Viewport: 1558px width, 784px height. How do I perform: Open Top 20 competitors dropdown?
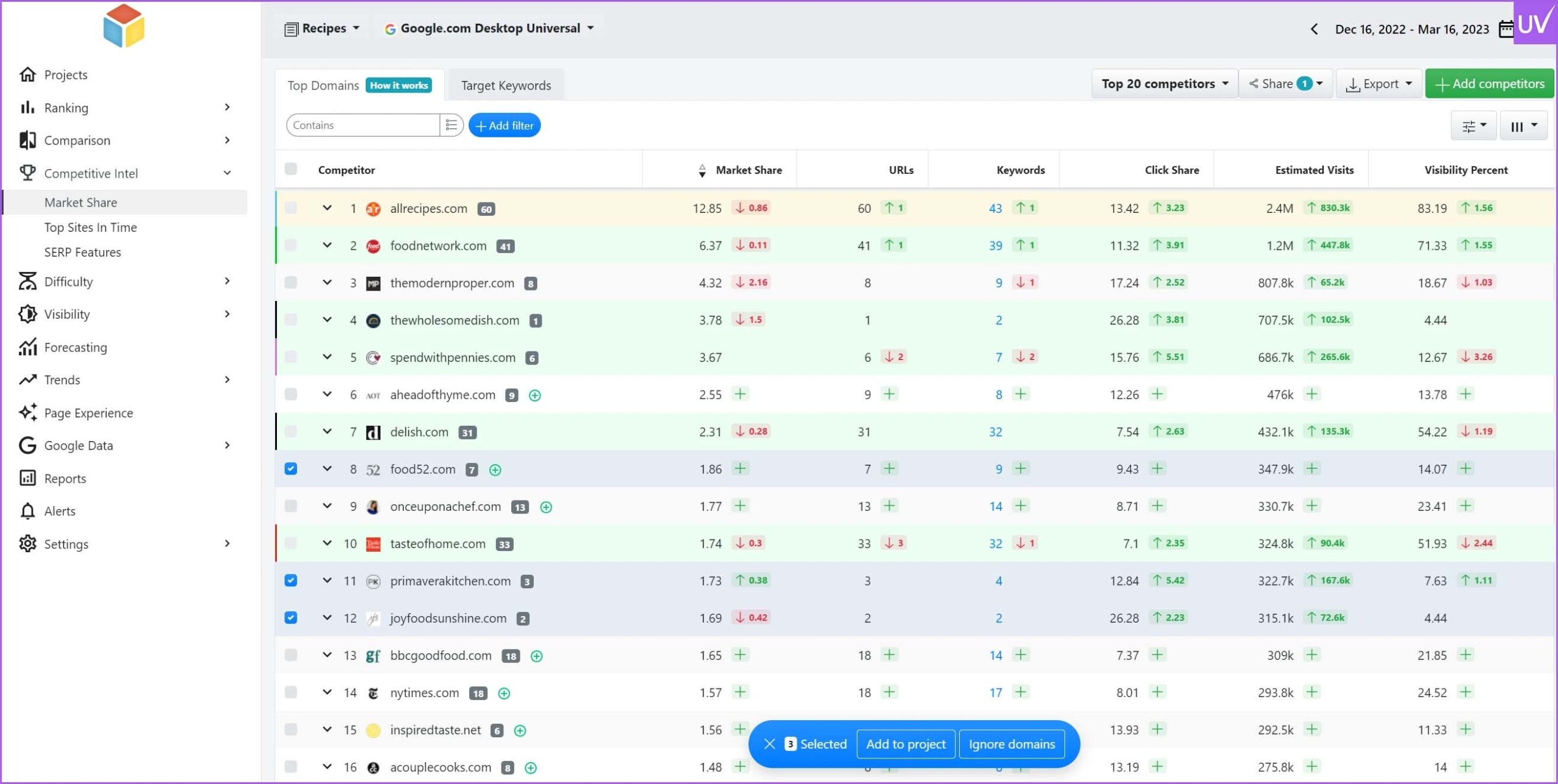coord(1164,83)
